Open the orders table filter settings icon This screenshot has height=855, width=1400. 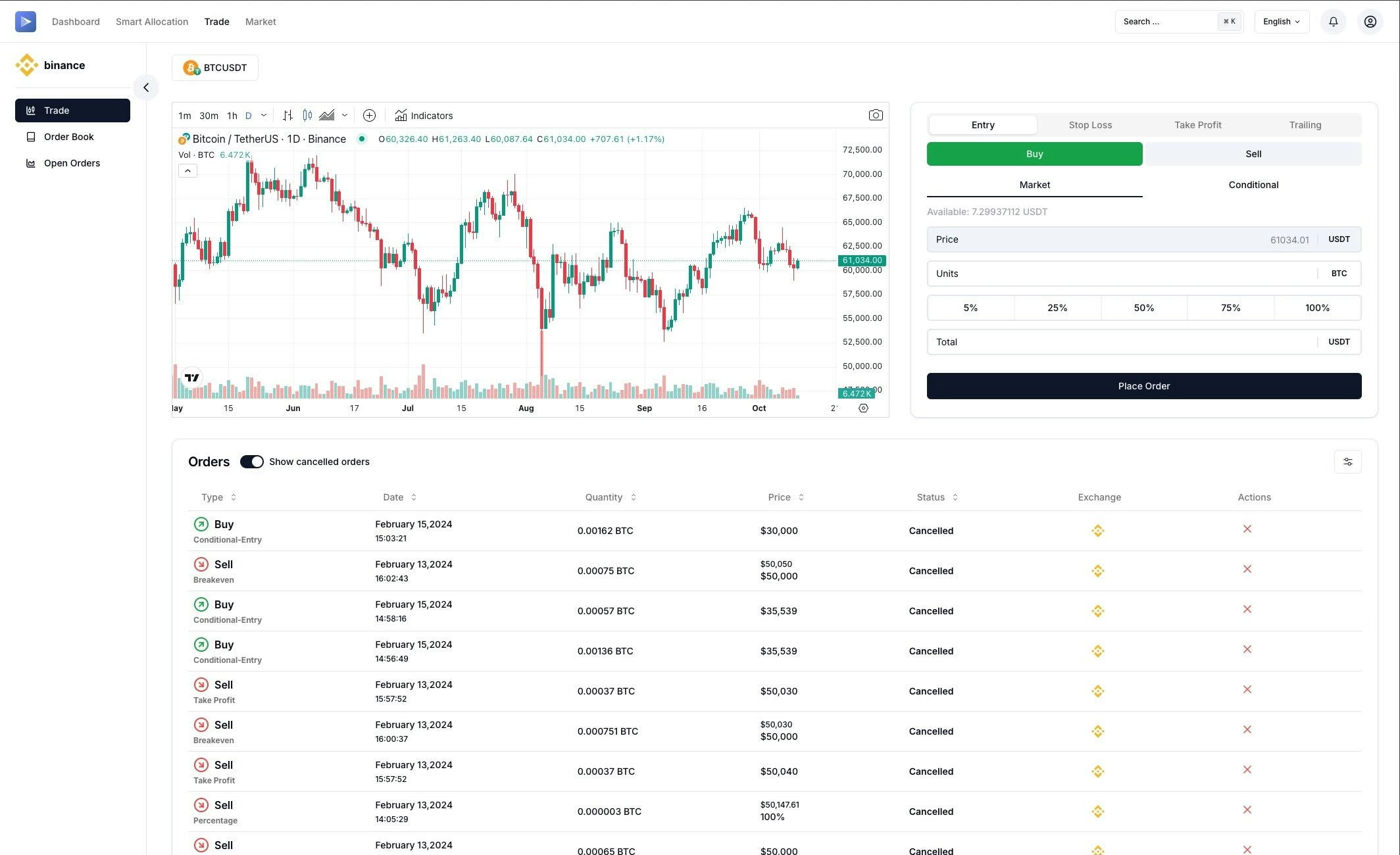[x=1347, y=462]
